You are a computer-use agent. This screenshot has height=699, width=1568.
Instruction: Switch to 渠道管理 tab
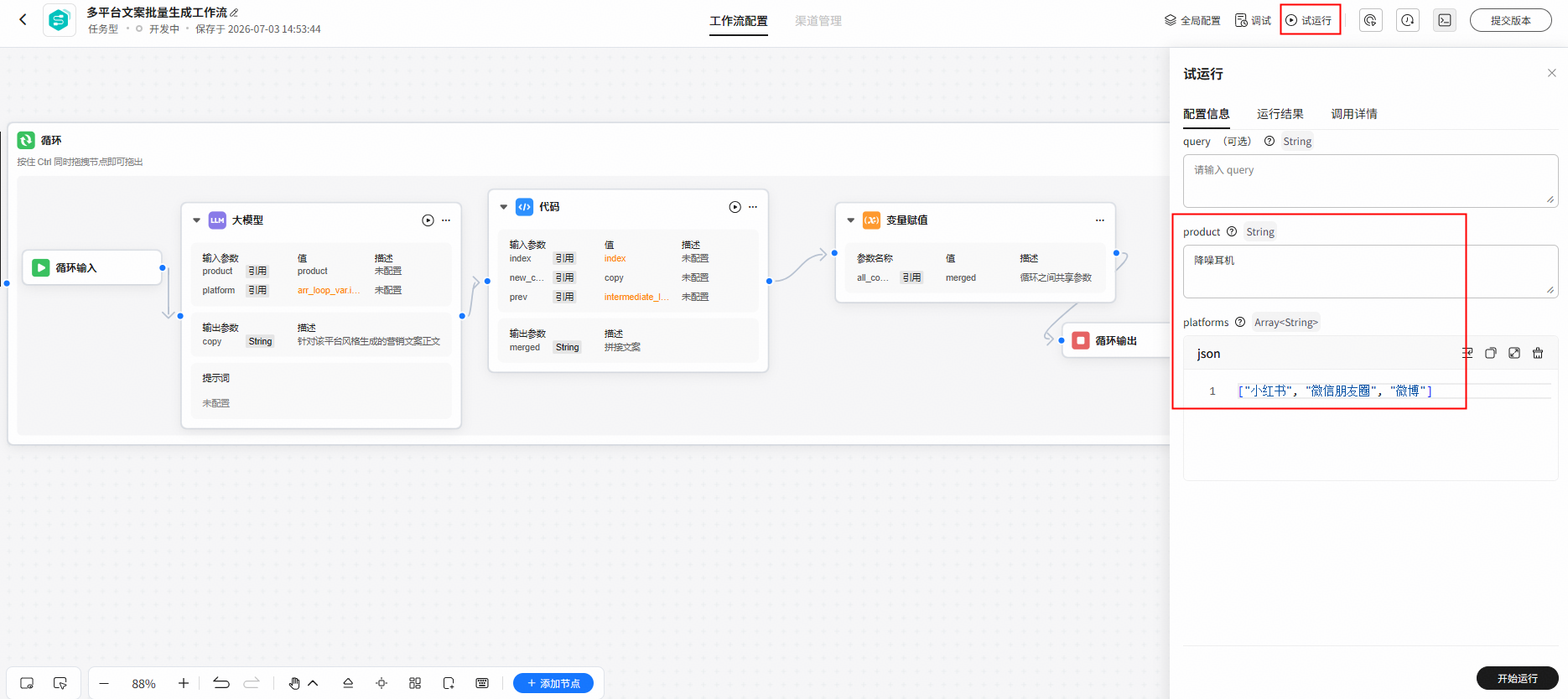[818, 21]
